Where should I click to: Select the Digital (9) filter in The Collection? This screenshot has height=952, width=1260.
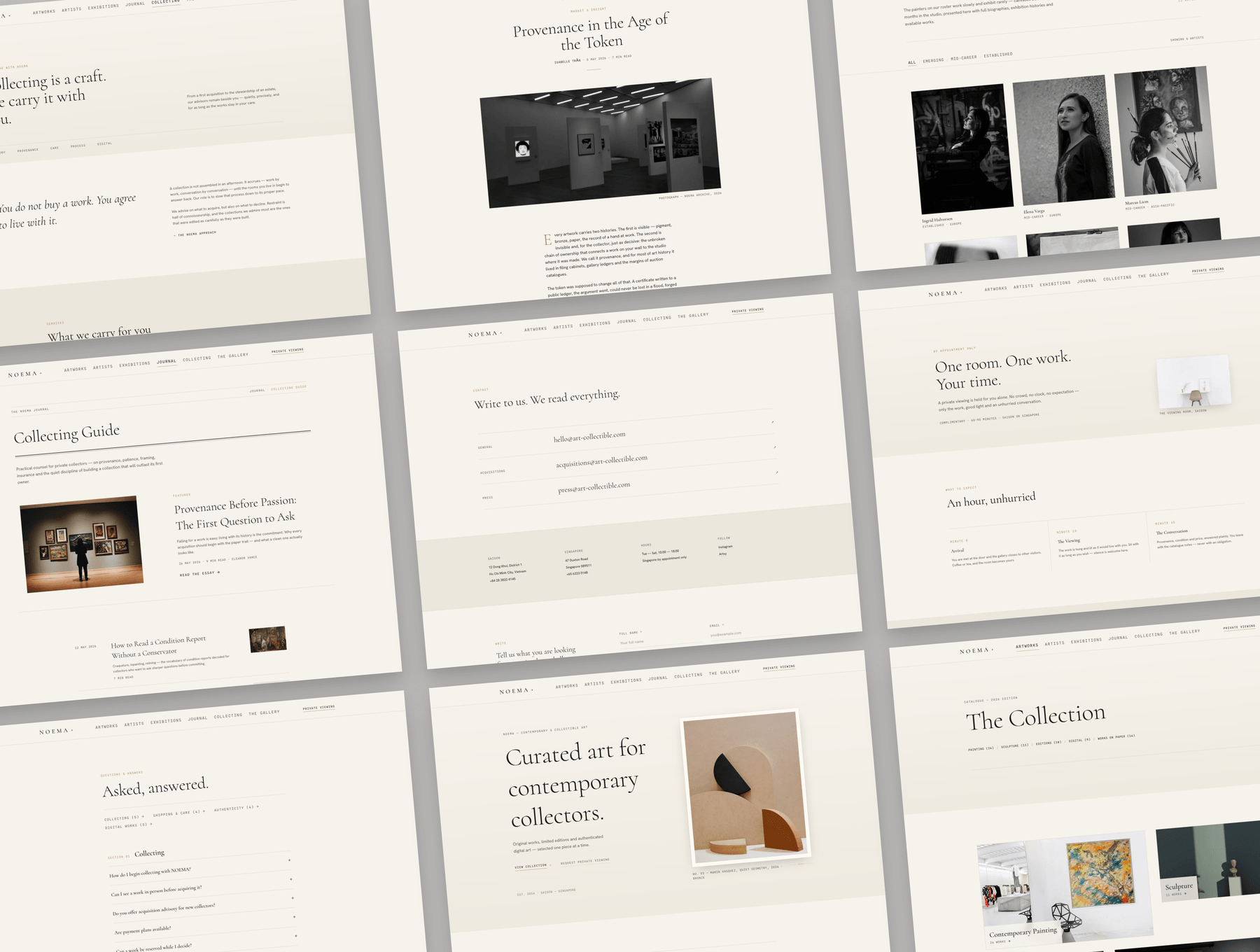(1079, 740)
